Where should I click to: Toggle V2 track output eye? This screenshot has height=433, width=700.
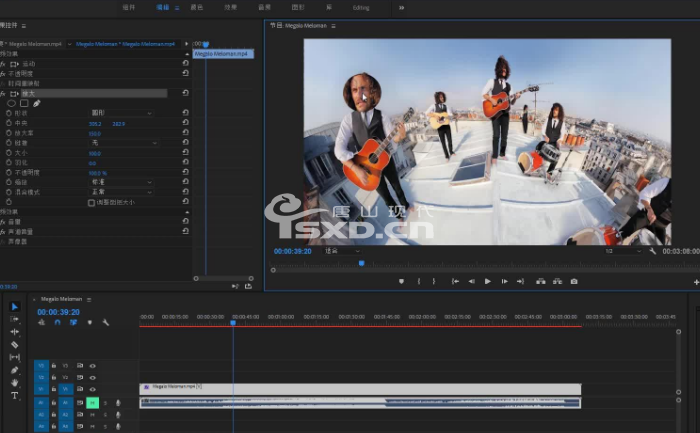pyautogui.click(x=92, y=377)
